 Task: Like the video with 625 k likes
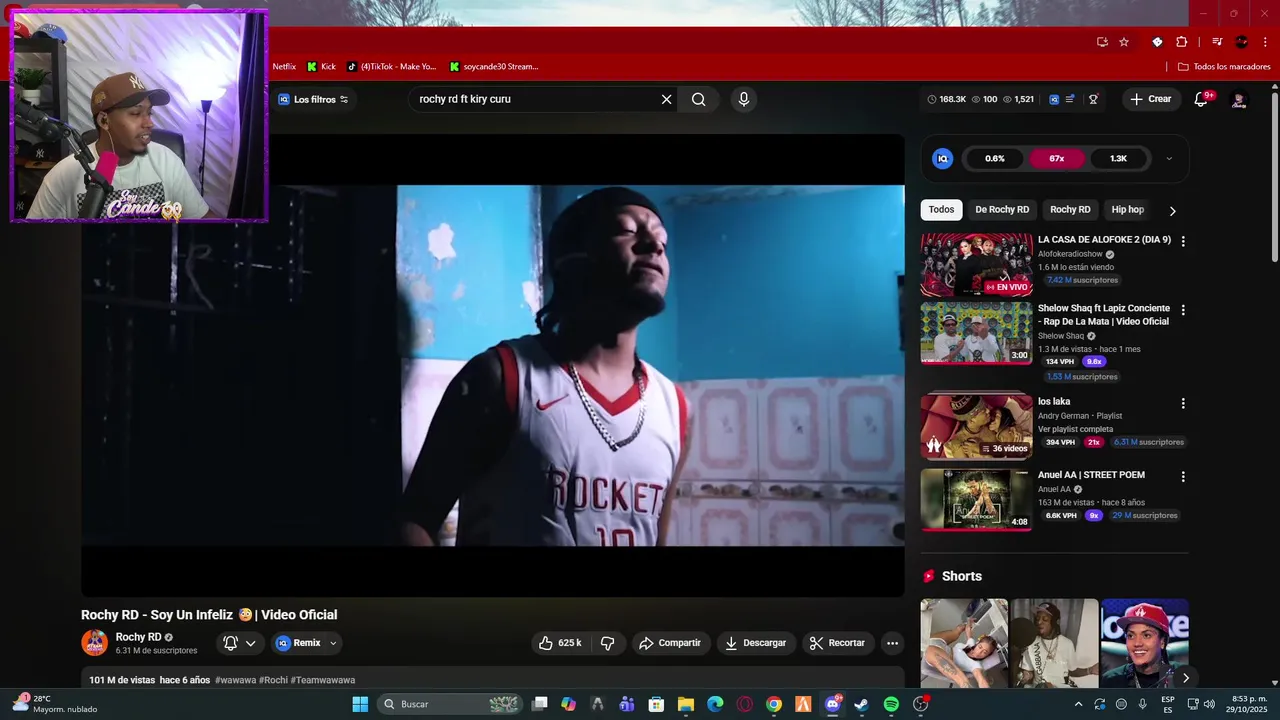pyautogui.click(x=560, y=643)
